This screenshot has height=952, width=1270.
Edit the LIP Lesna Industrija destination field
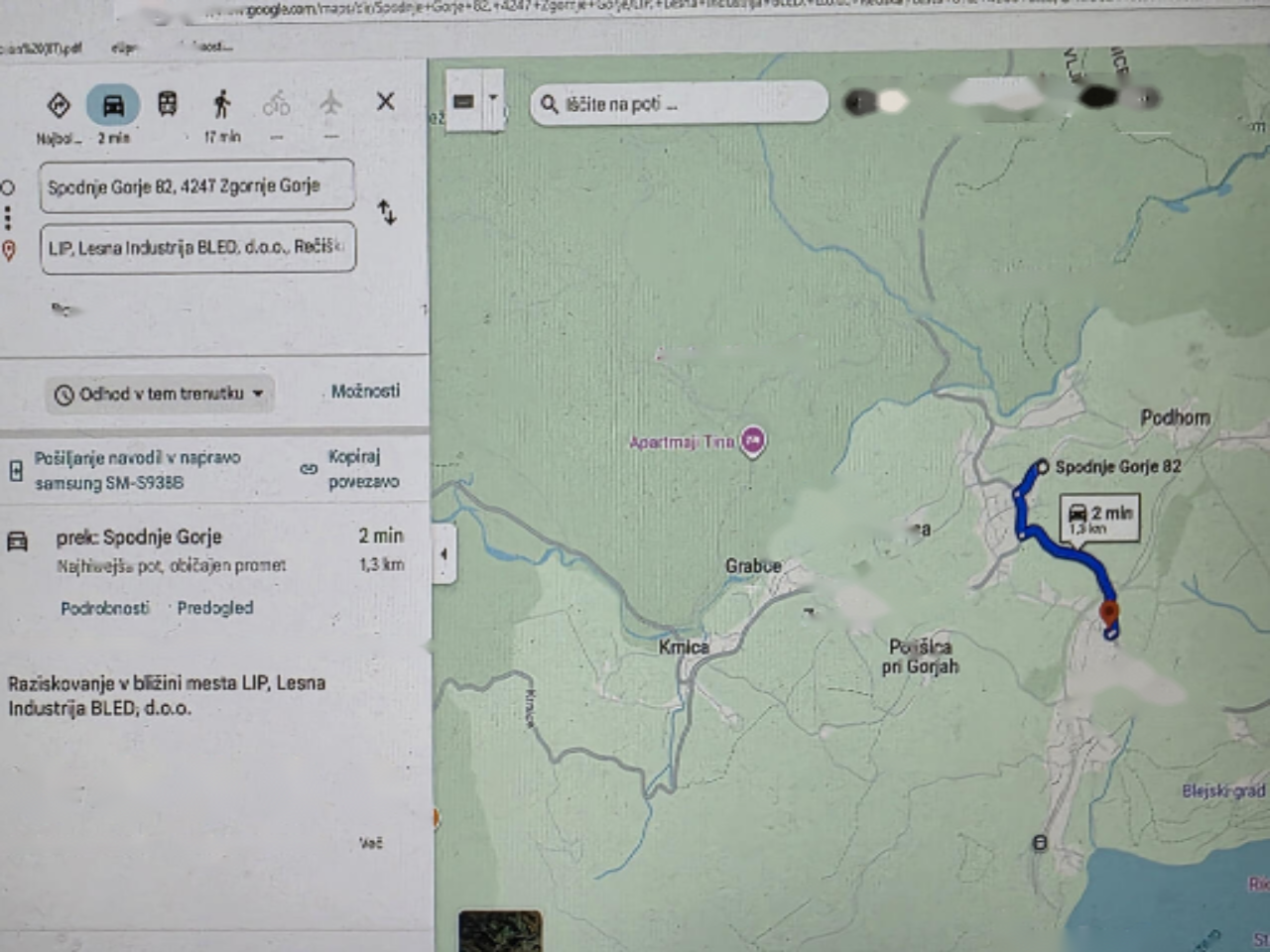pyautogui.click(x=196, y=248)
